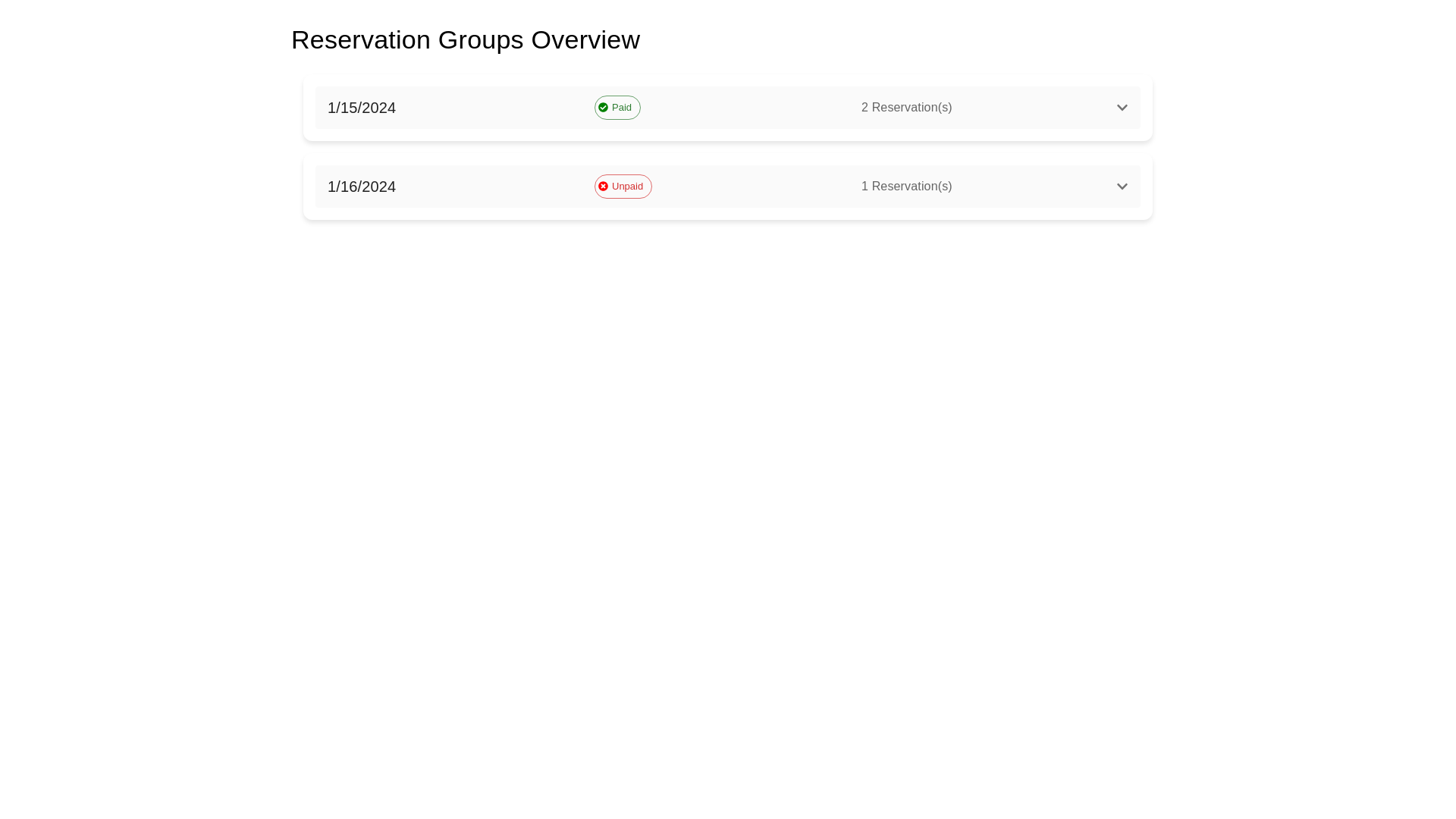Toggle payment status for 1/15/2024

[617, 107]
